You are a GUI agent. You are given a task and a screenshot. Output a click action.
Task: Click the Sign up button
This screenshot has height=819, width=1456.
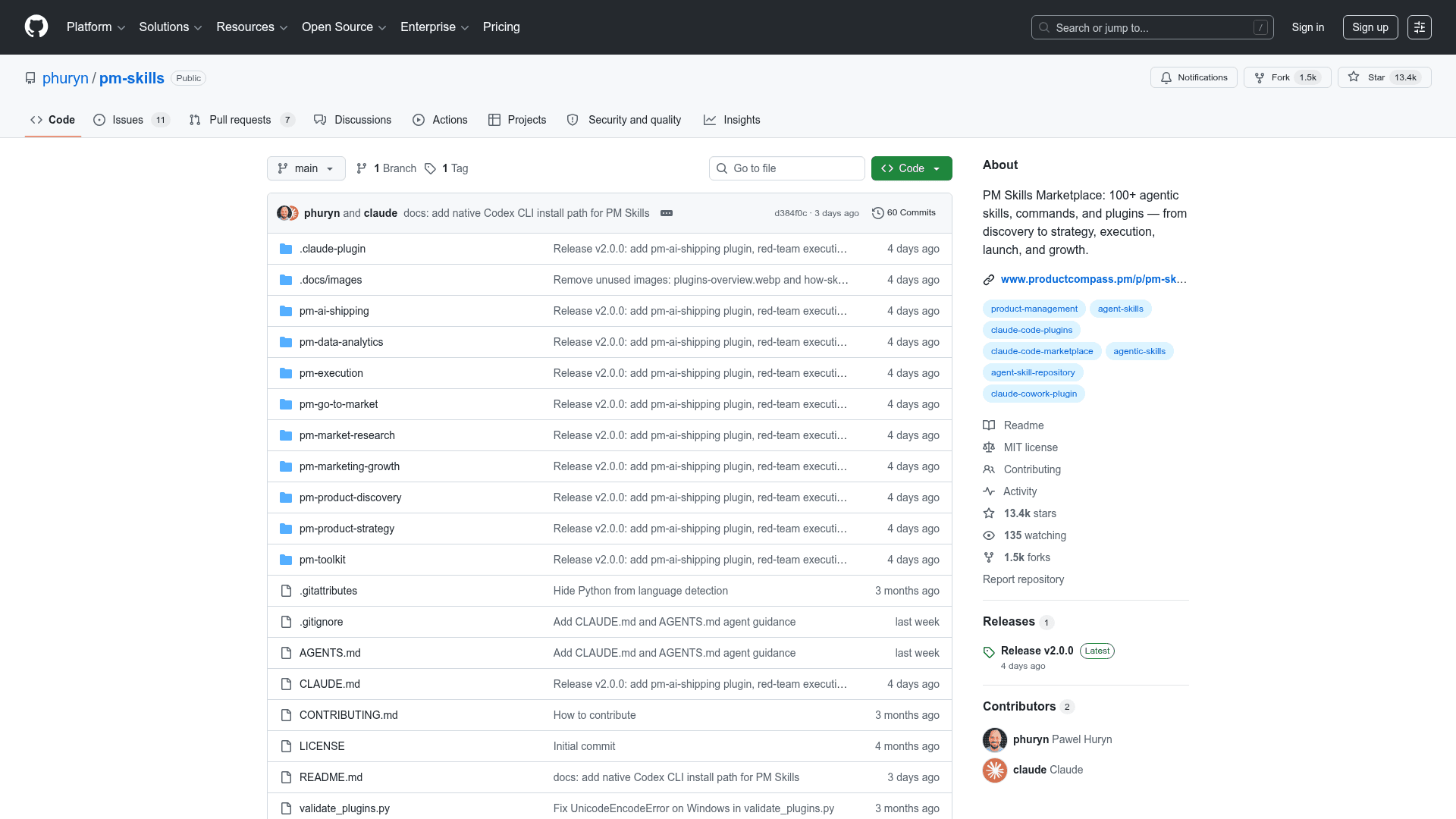point(1370,27)
